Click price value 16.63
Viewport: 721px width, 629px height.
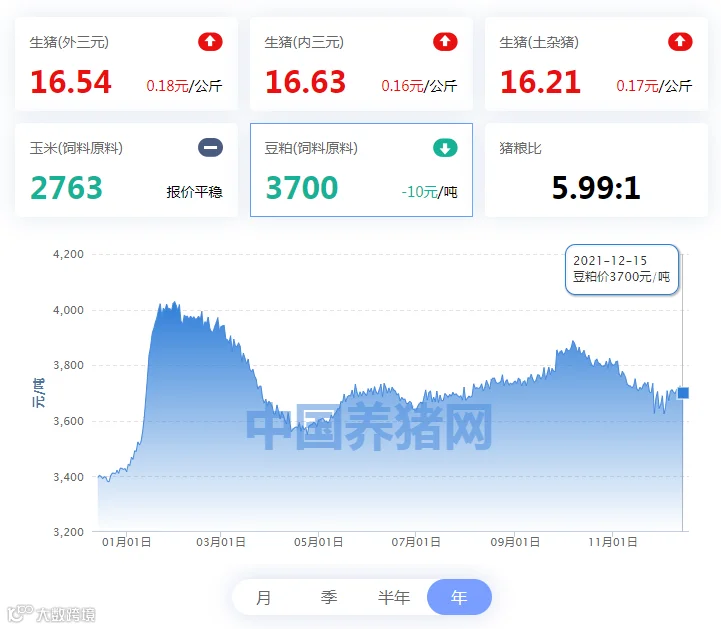pos(305,82)
